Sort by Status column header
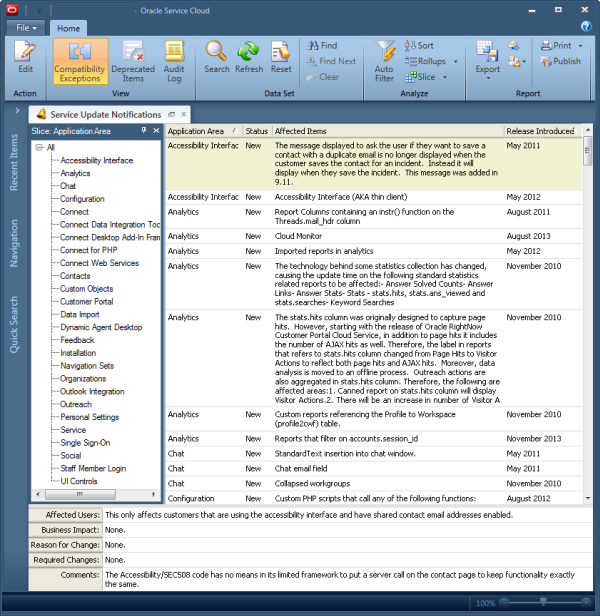This screenshot has width=600, height=616. coord(257,131)
